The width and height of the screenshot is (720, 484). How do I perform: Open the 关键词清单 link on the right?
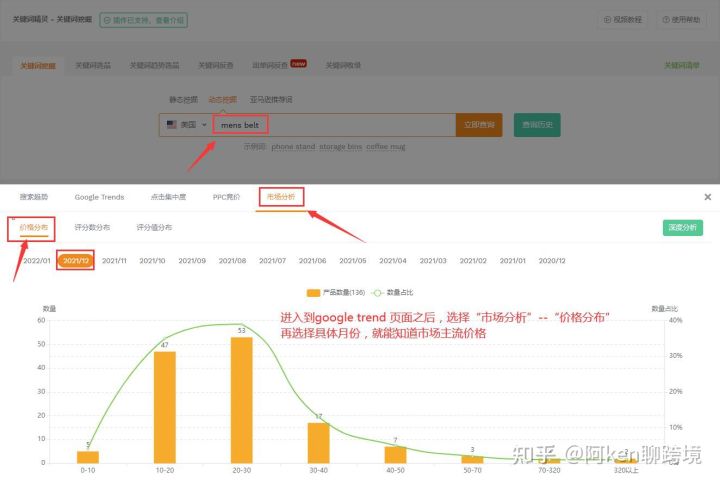click(x=682, y=65)
